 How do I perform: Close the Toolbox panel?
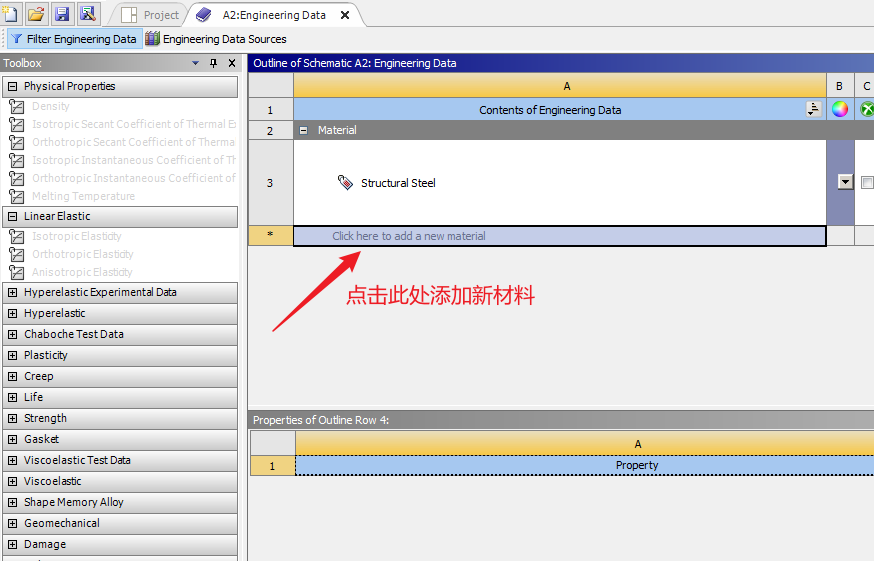pyautogui.click(x=232, y=63)
